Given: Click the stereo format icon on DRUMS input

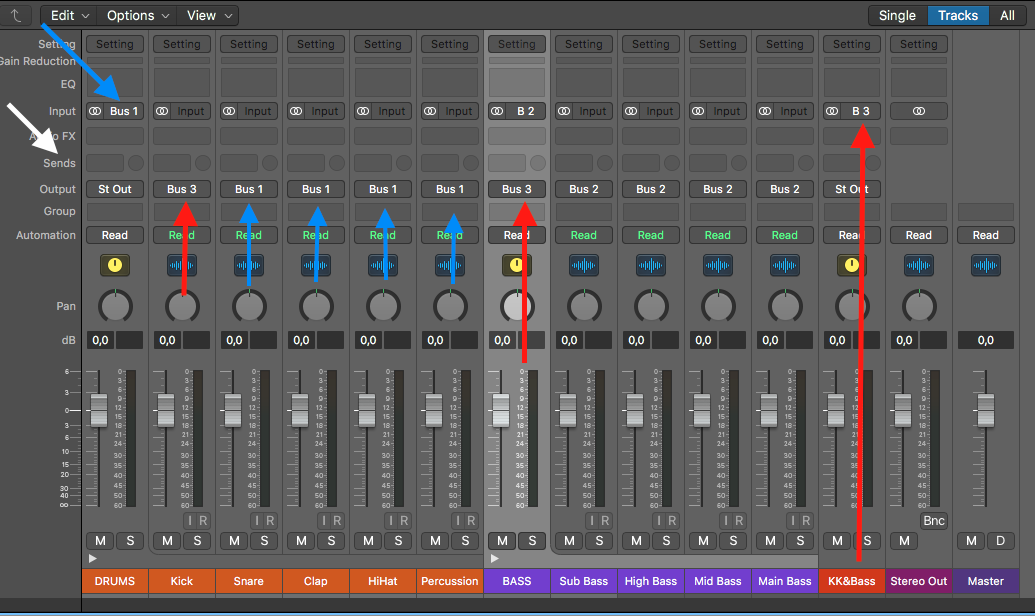Looking at the screenshot, I should pos(96,111).
